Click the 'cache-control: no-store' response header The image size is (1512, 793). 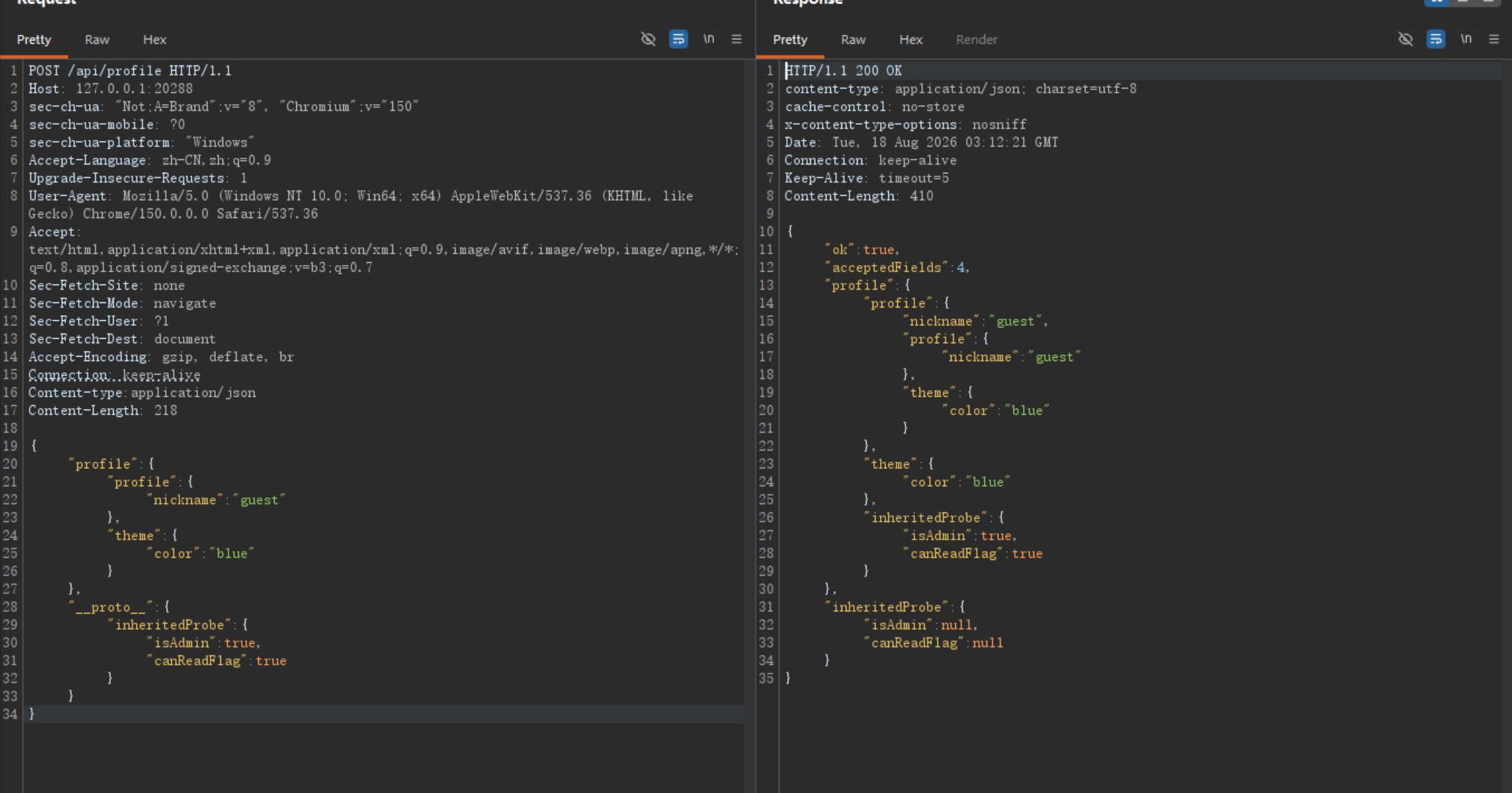(x=875, y=106)
